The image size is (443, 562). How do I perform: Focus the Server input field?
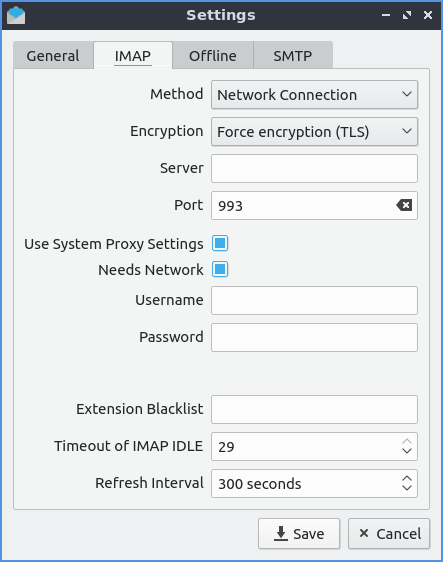[314, 168]
